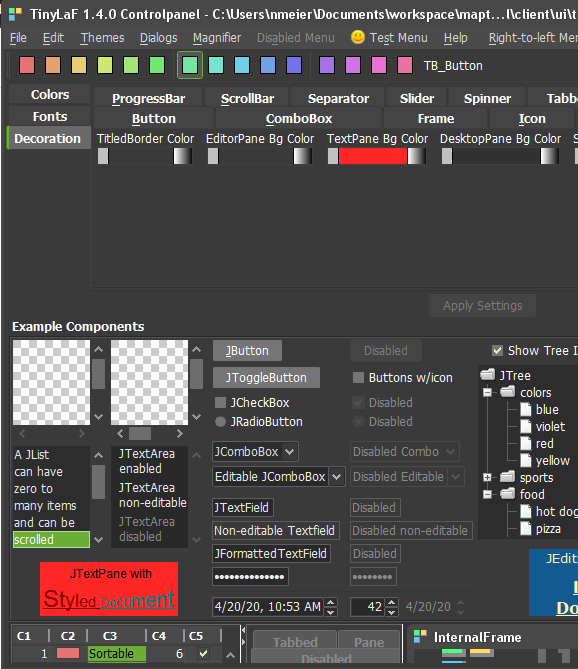The height and width of the screenshot is (669, 578).
Task: Click the sports folder icon in tree
Action: click(x=508, y=477)
